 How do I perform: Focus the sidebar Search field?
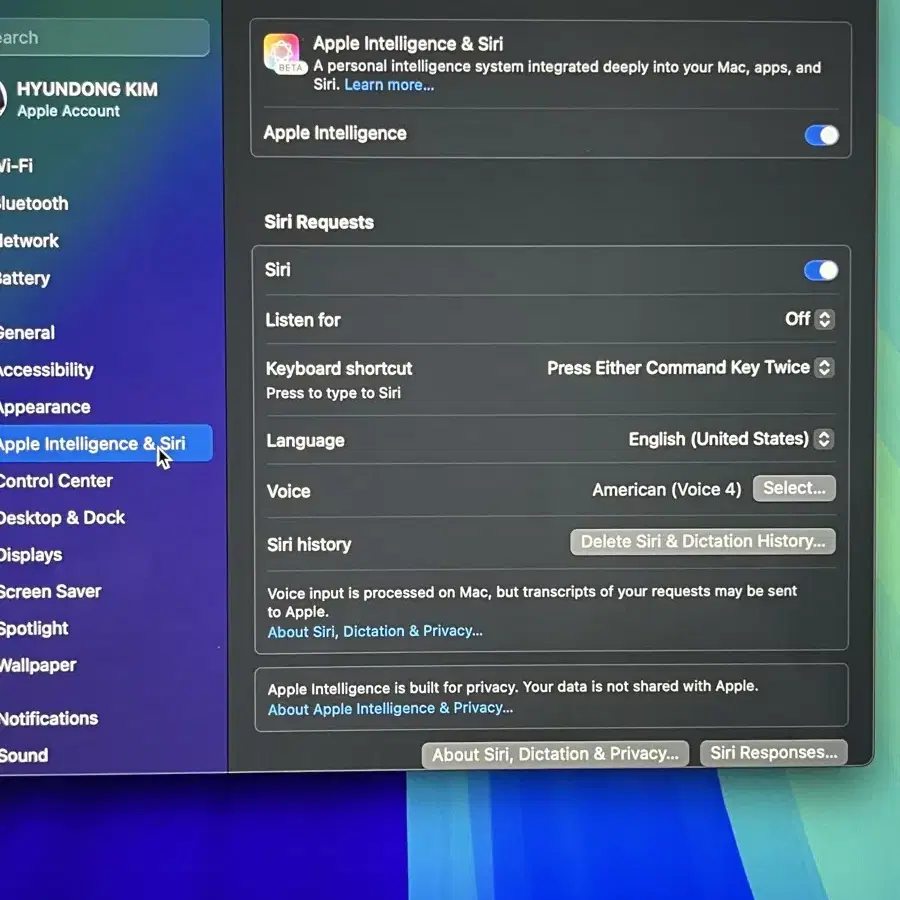[x=103, y=38]
